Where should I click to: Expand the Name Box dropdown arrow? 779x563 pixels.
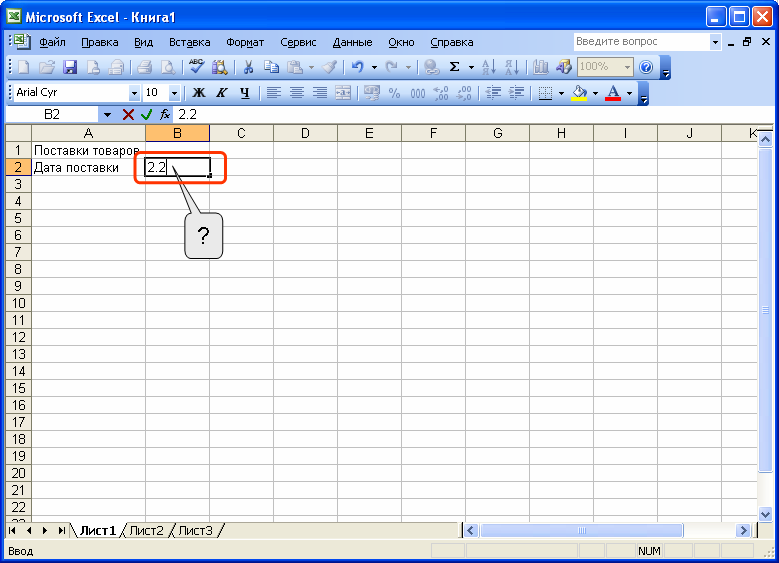(x=107, y=115)
